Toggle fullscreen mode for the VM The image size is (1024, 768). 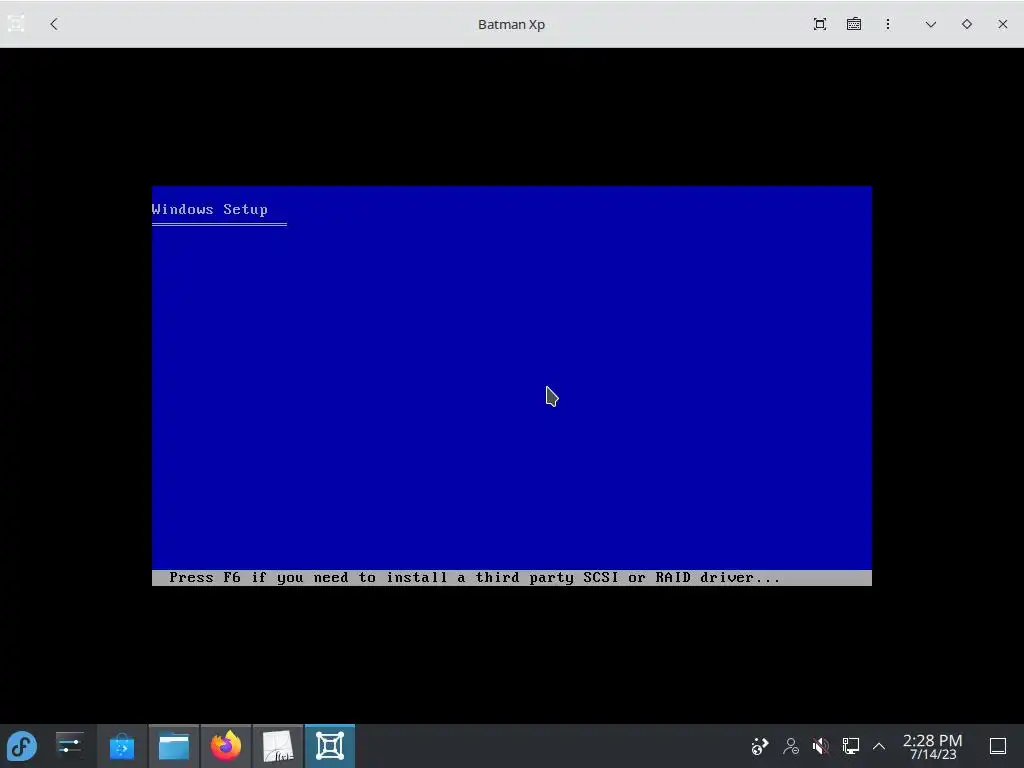tap(820, 24)
